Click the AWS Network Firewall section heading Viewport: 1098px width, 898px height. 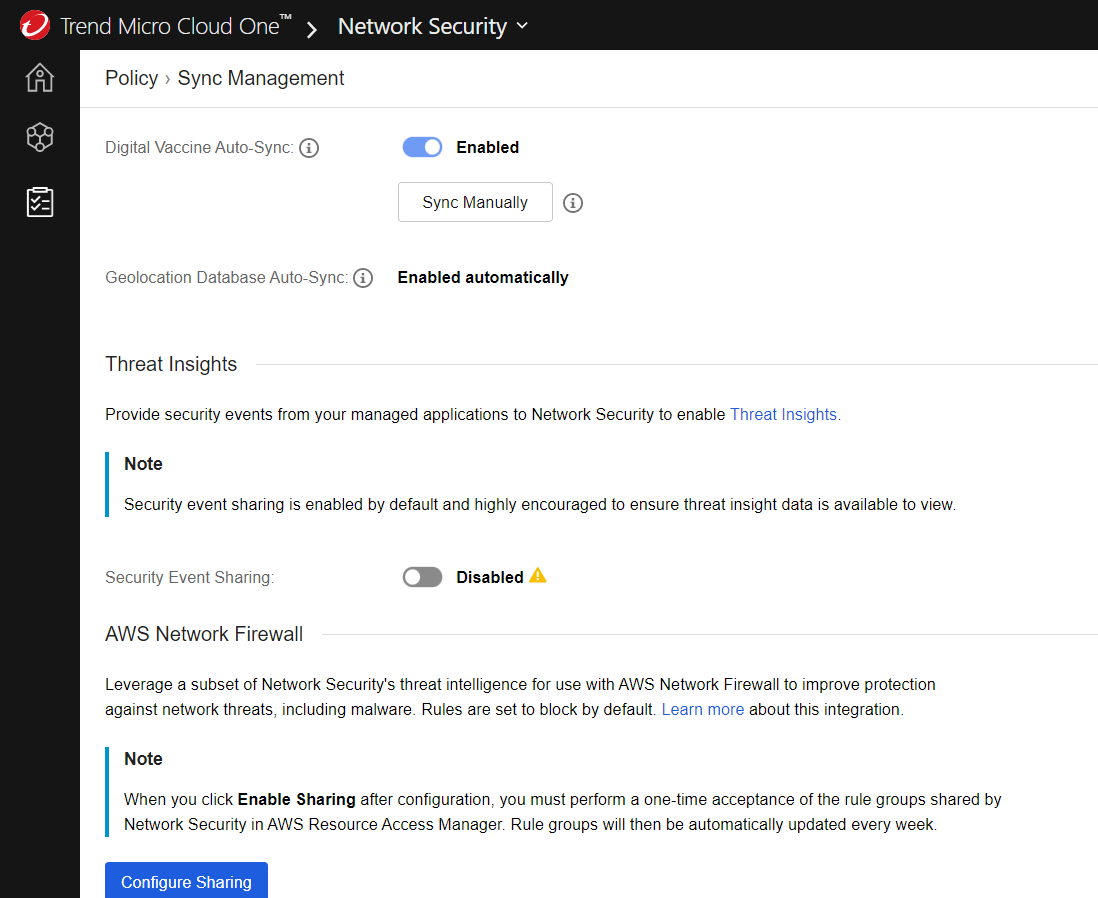[204, 634]
